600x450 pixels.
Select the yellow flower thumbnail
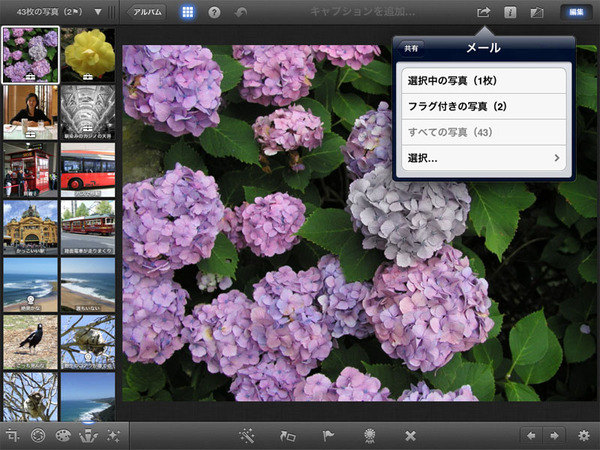point(88,55)
